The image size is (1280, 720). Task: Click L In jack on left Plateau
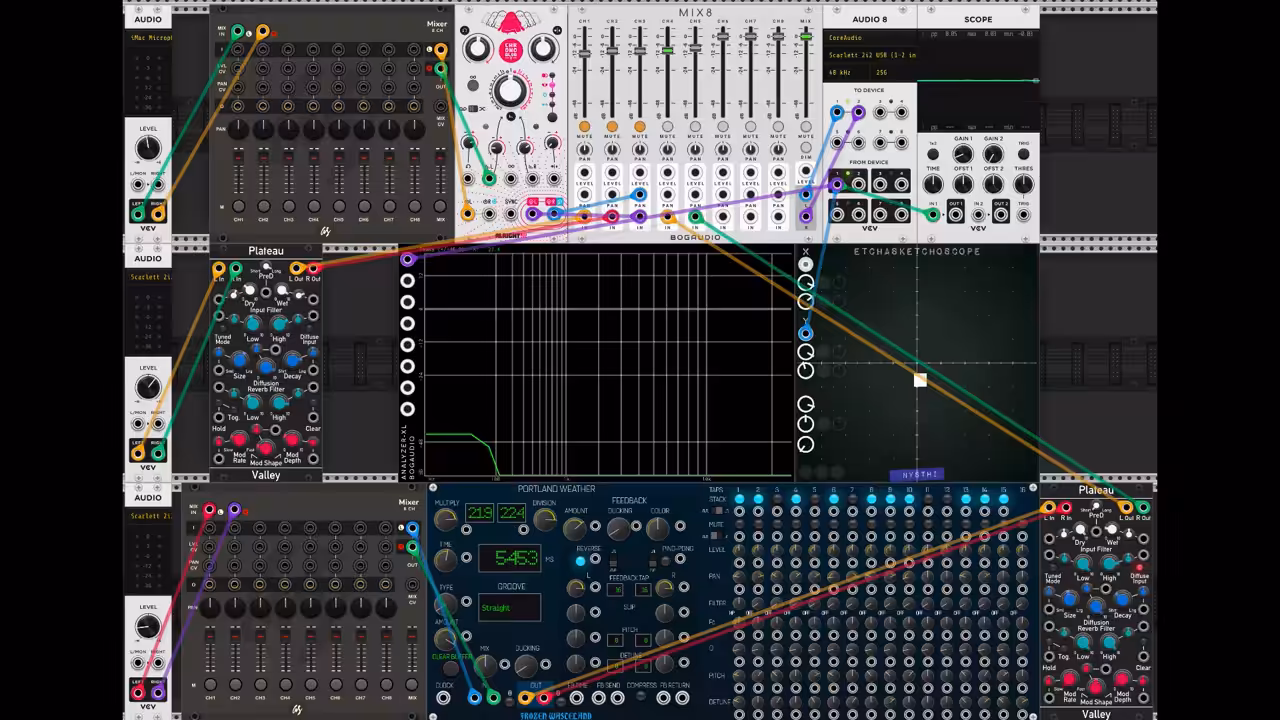tap(220, 269)
